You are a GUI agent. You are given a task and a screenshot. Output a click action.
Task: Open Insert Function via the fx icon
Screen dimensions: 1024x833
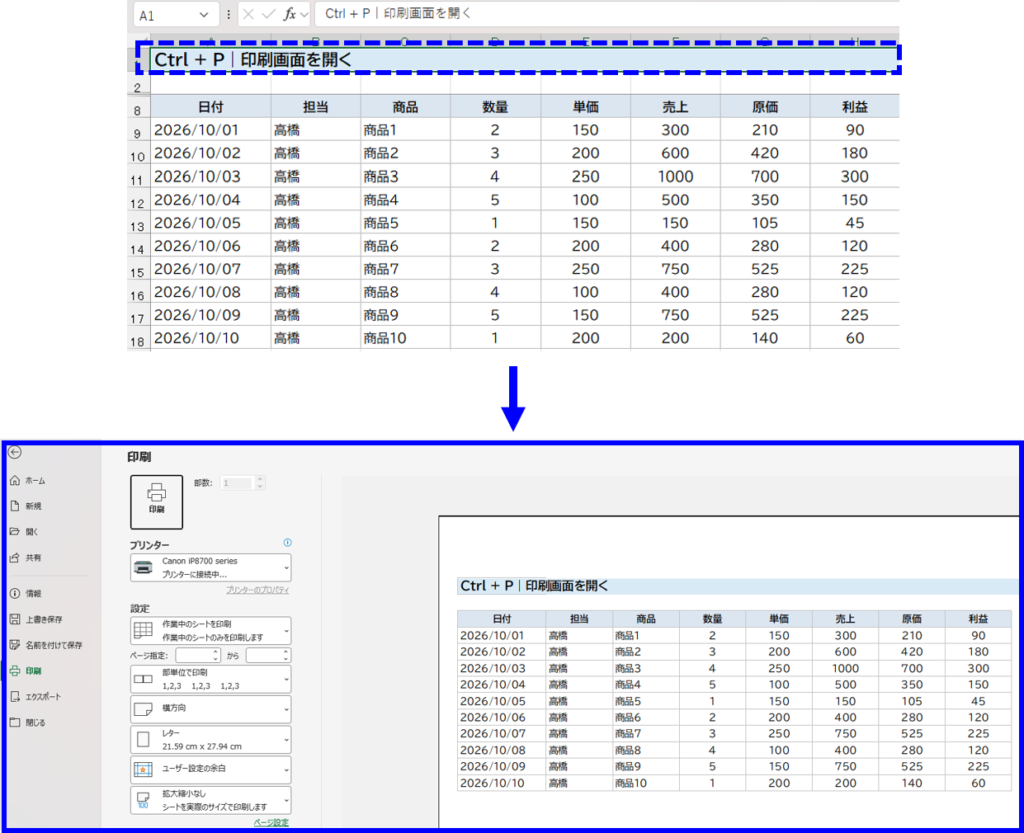(x=289, y=14)
